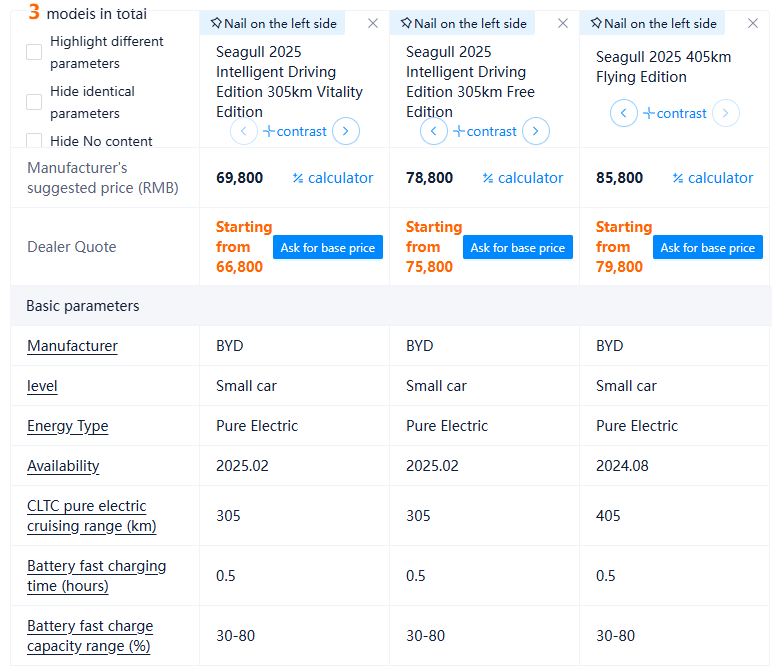Screen dimensions: 777x666
Task: Click next arrow under Free Edition
Action: 536,131
